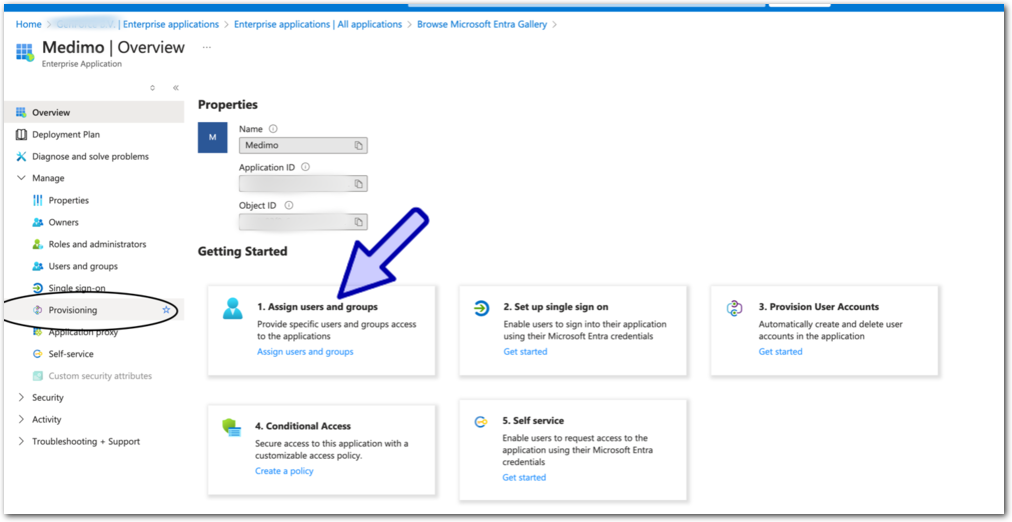The width and height of the screenshot is (1012, 522).
Task: Copy the Object ID value
Action: point(358,222)
